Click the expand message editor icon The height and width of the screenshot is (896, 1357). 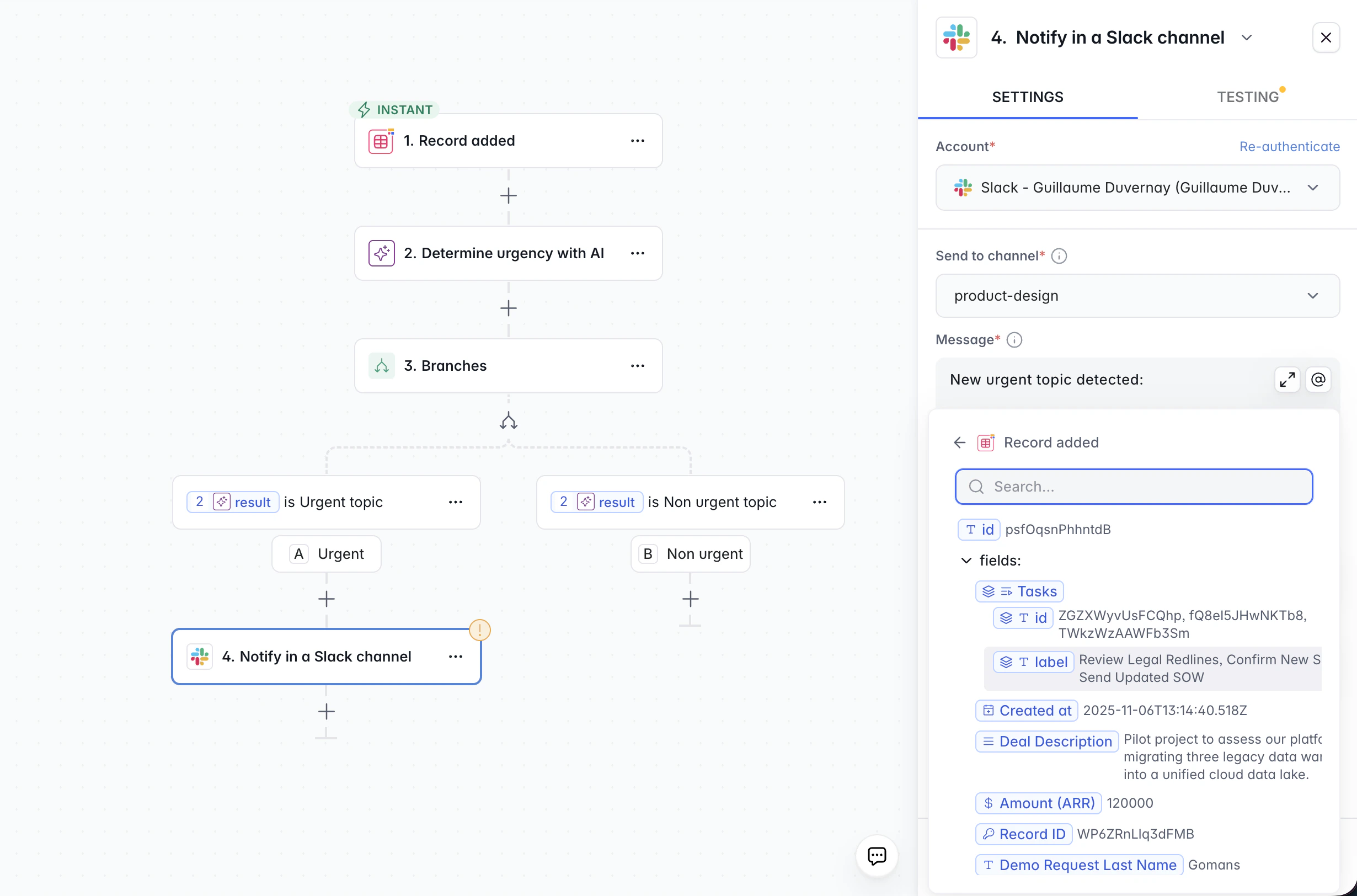pyautogui.click(x=1287, y=380)
